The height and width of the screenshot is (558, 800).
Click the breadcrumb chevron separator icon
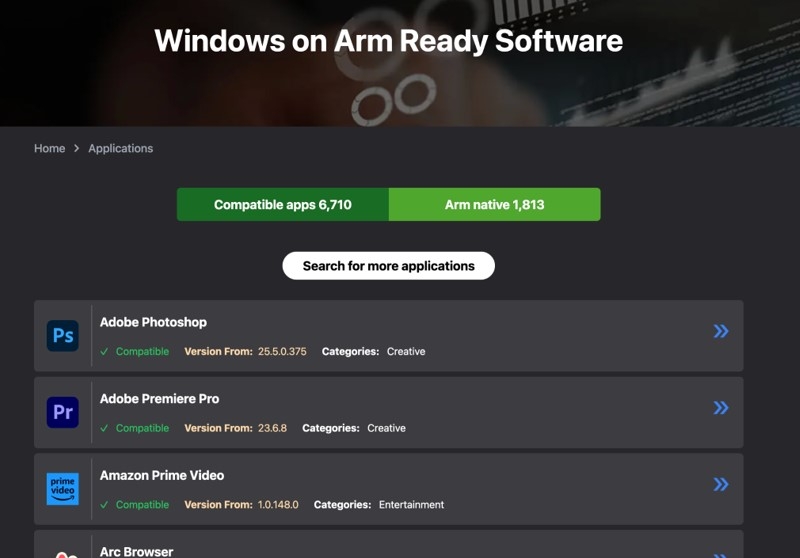coord(77,148)
